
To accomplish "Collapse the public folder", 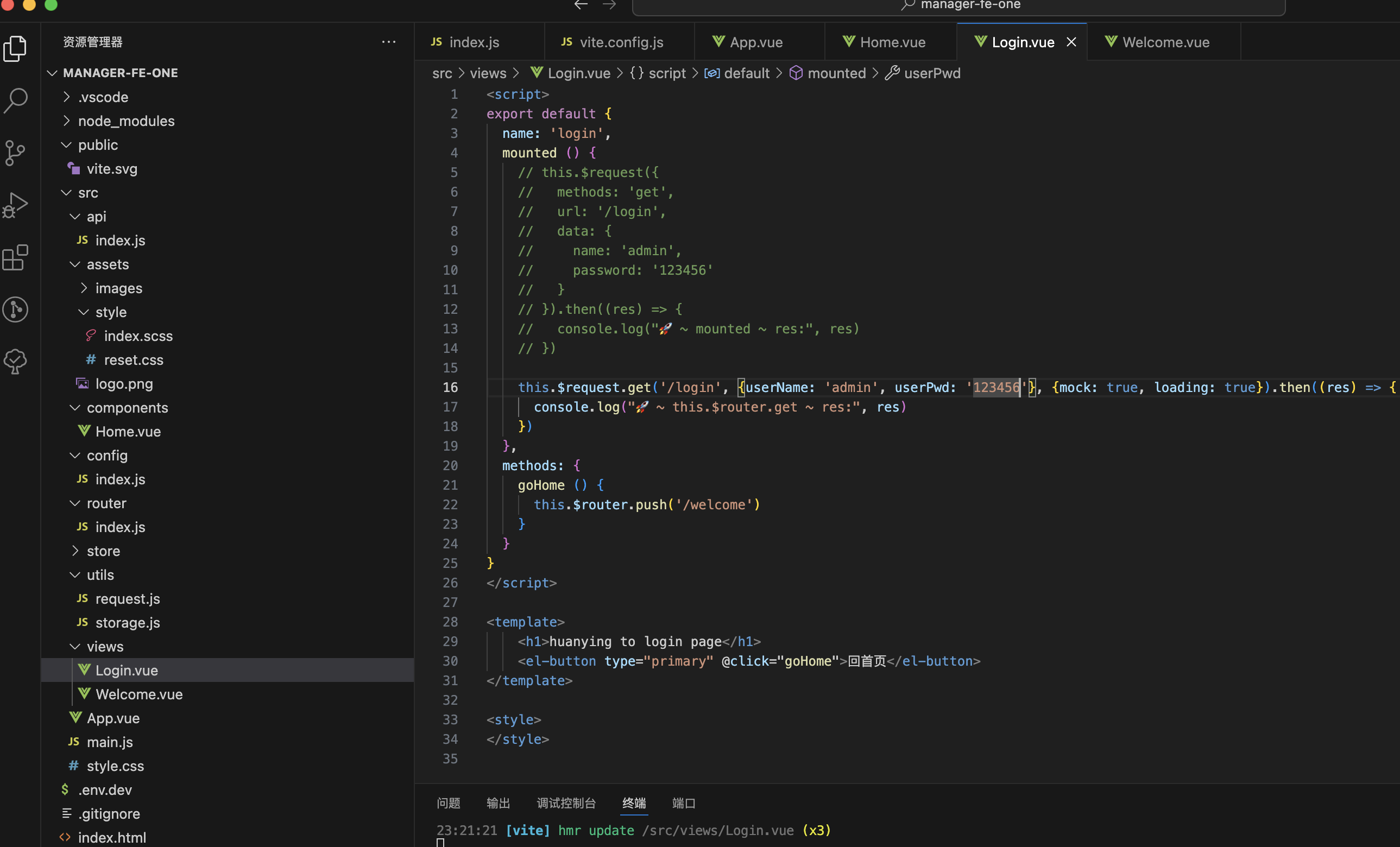I will coord(228,144).
